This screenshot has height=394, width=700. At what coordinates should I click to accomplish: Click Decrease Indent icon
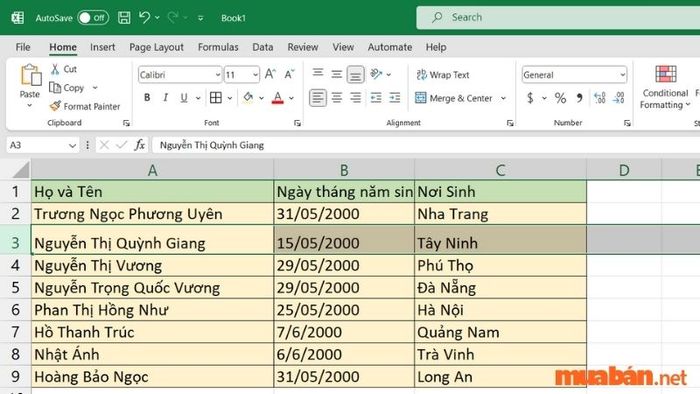(x=376, y=98)
